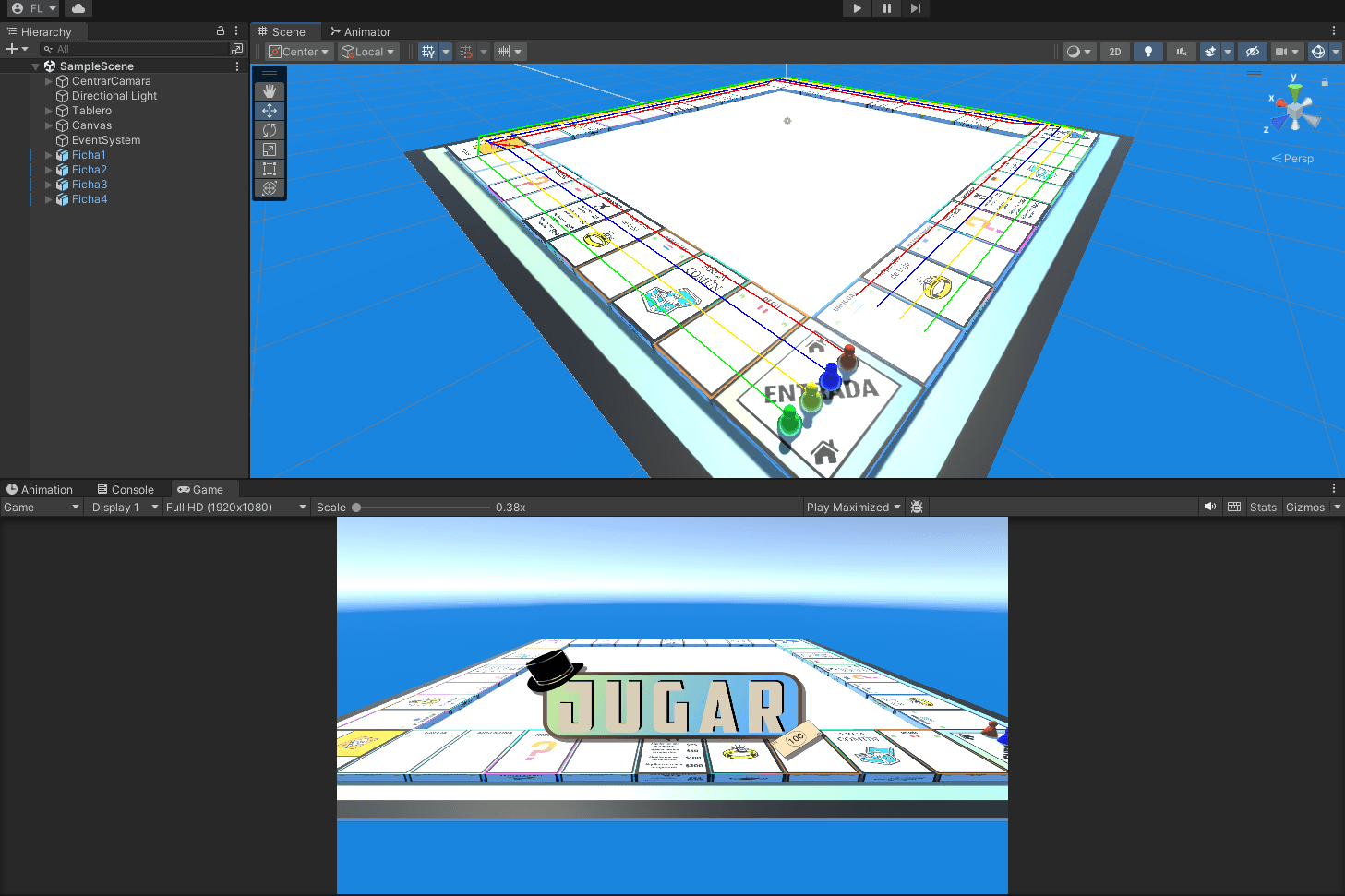Screen dimensions: 1345x896
Task: Open the FL account dropdown
Action: click(34, 8)
